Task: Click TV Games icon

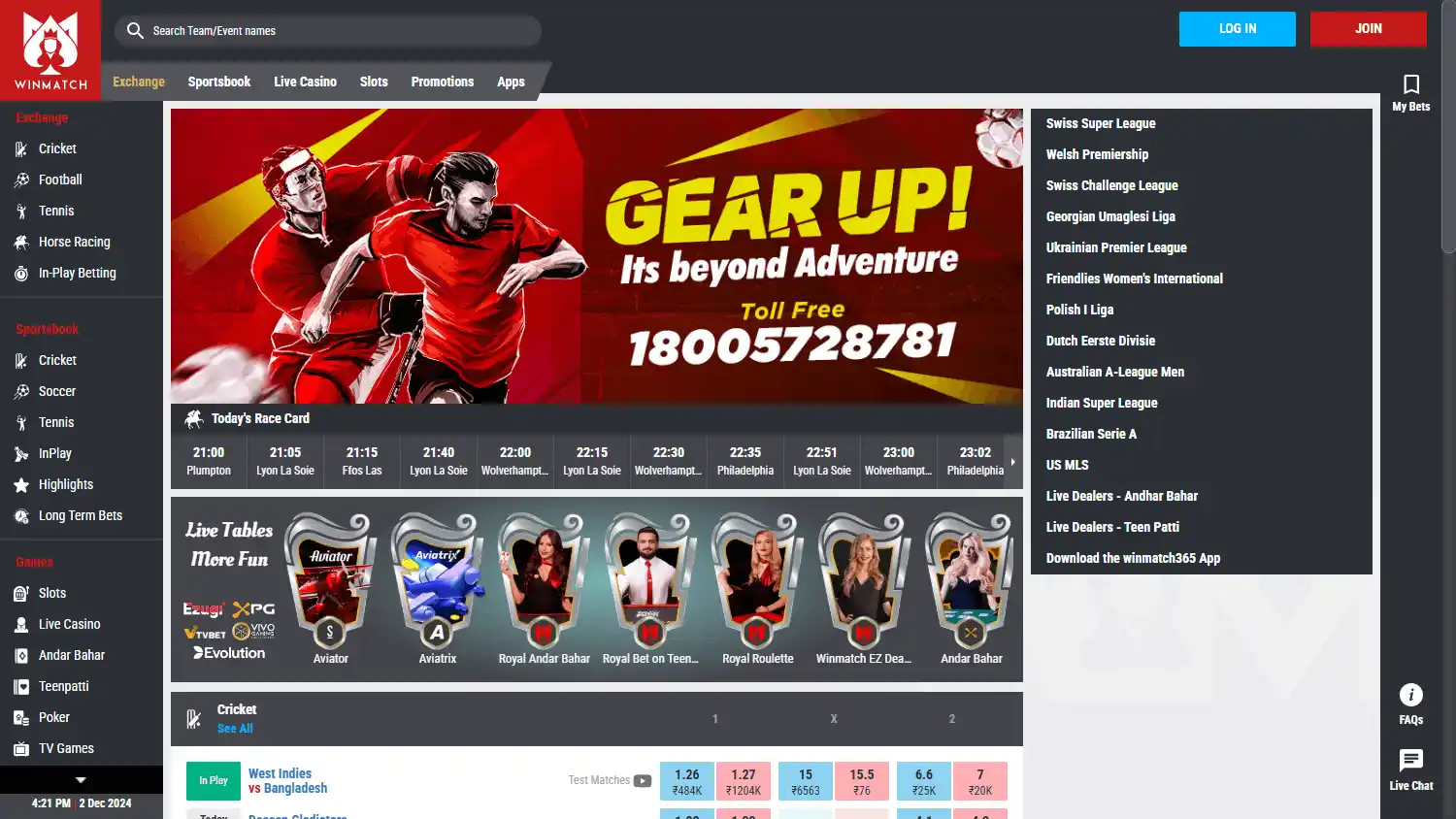Action: click(x=21, y=749)
